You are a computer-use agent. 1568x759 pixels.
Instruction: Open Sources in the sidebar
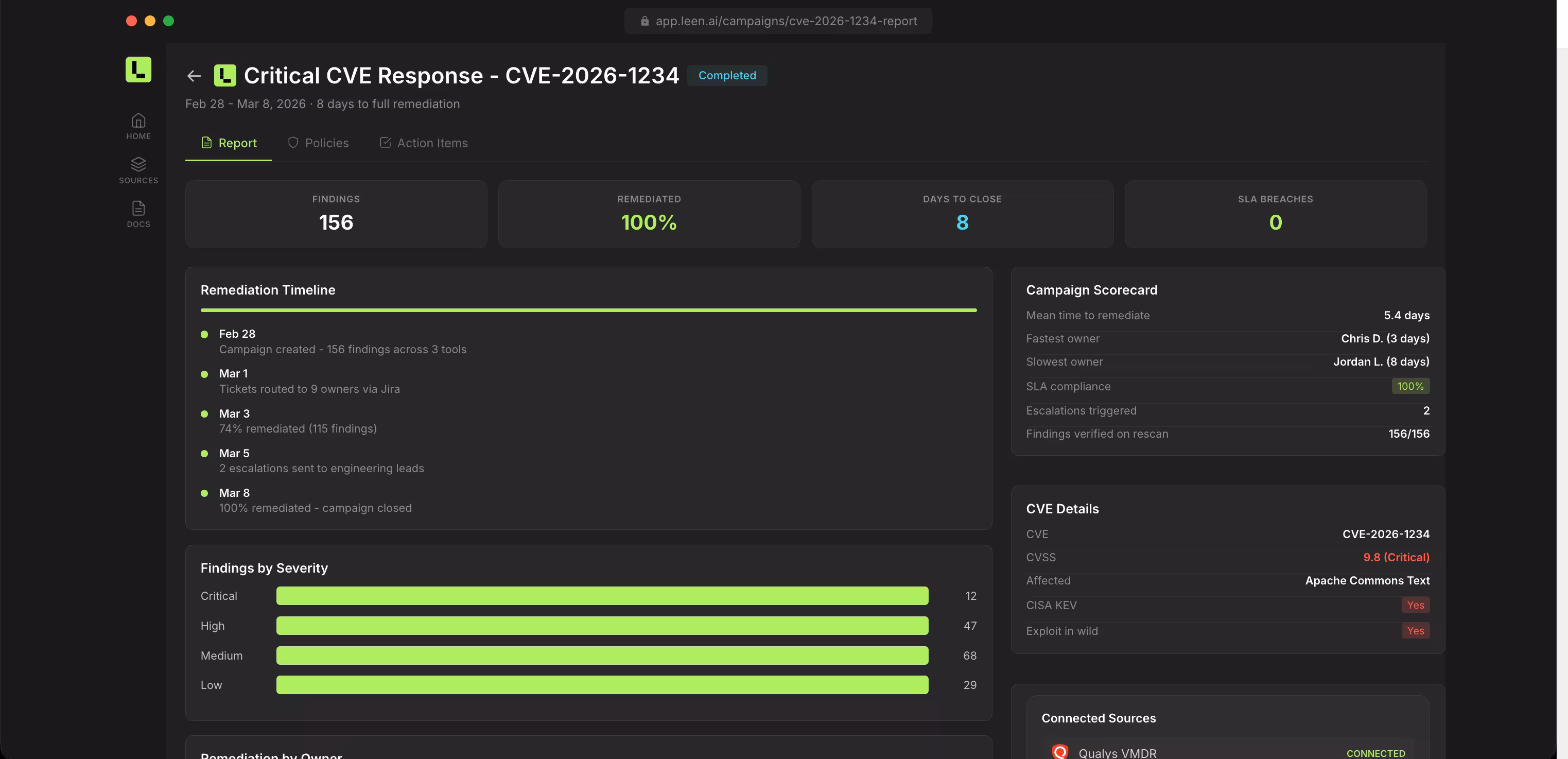tap(138, 170)
